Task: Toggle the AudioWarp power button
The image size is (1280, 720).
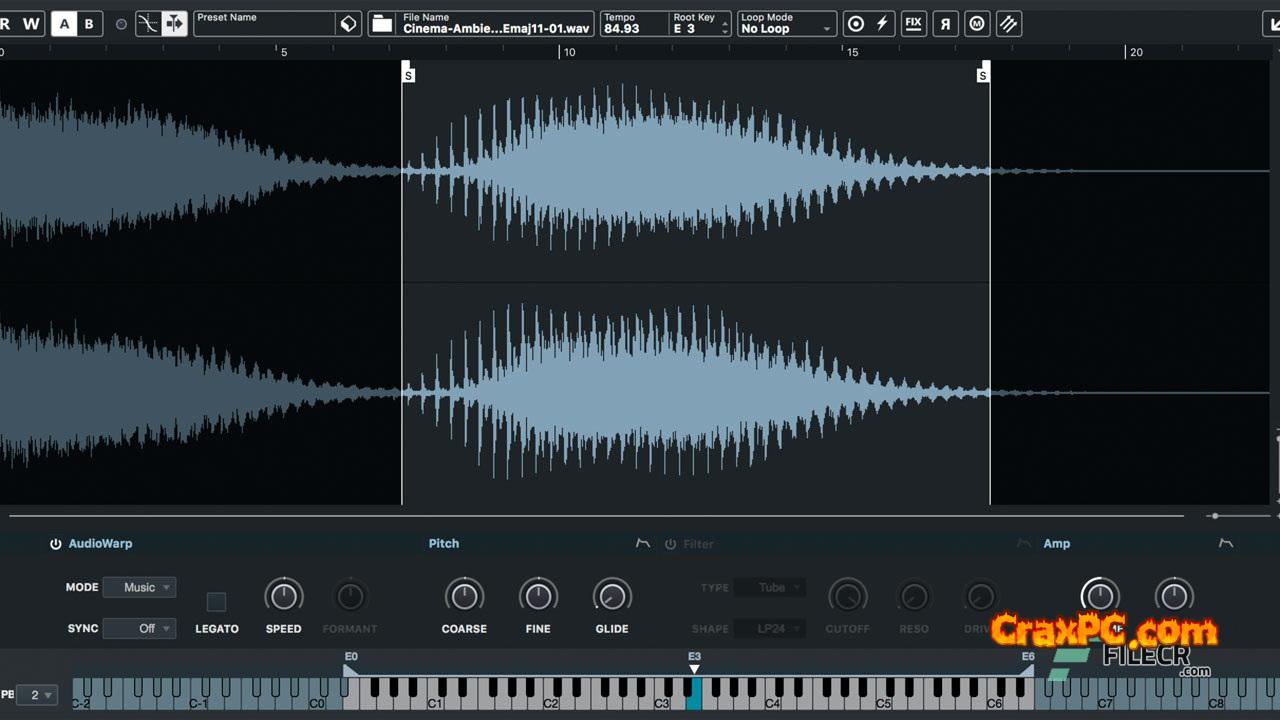Action: coord(55,544)
